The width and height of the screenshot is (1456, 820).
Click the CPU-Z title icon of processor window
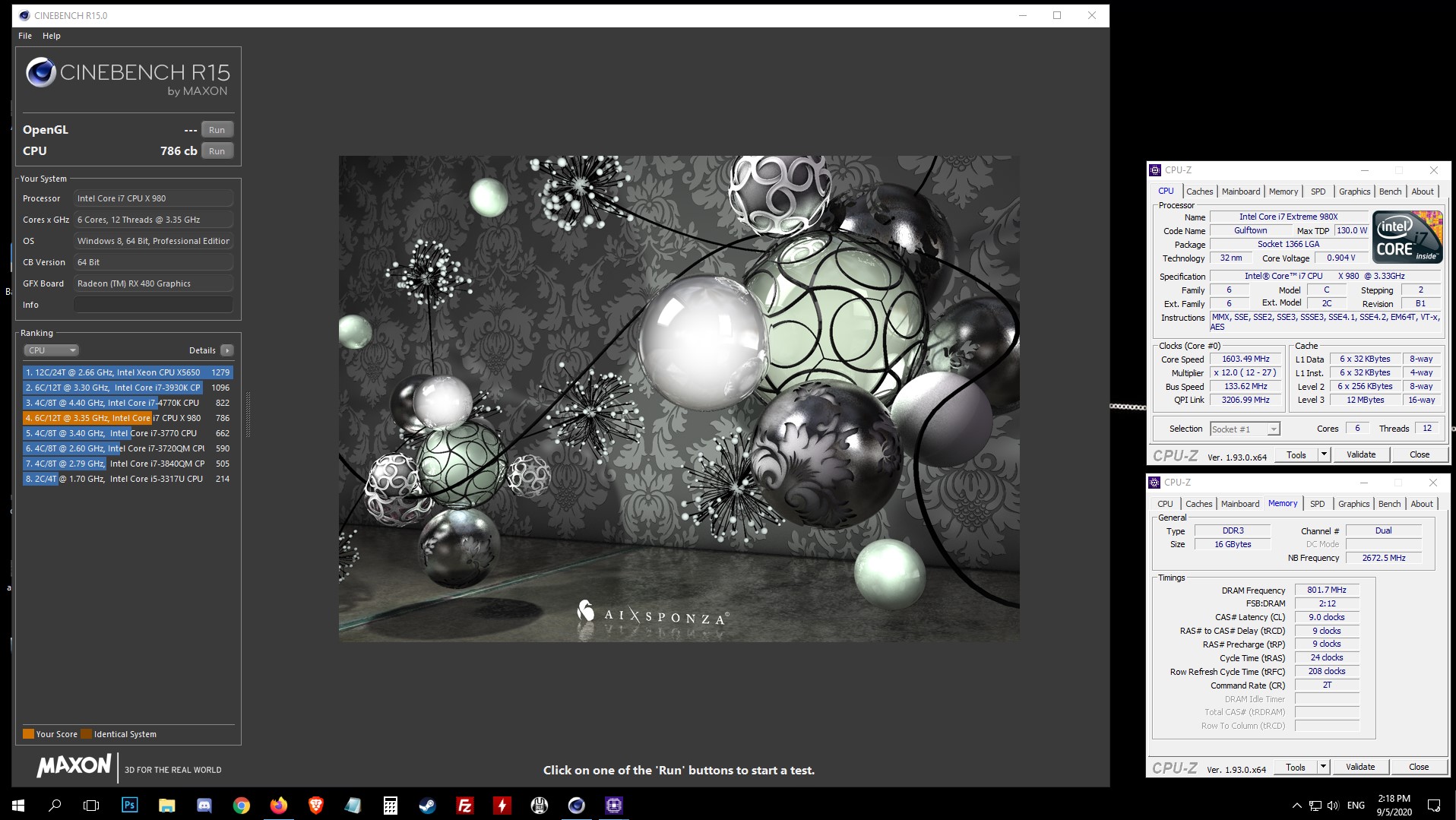point(1155,170)
